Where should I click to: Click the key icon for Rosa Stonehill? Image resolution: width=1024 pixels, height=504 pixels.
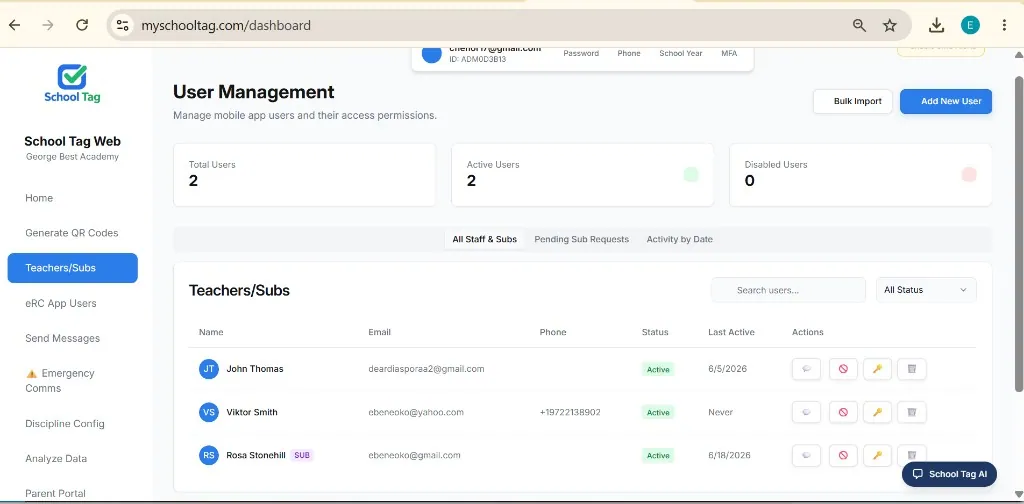coord(877,455)
